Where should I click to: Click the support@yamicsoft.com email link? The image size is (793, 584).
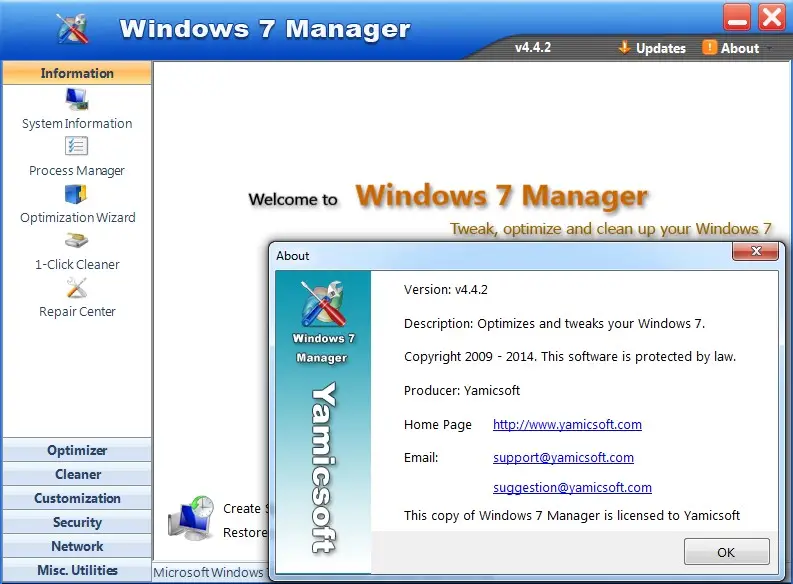pyautogui.click(x=563, y=458)
